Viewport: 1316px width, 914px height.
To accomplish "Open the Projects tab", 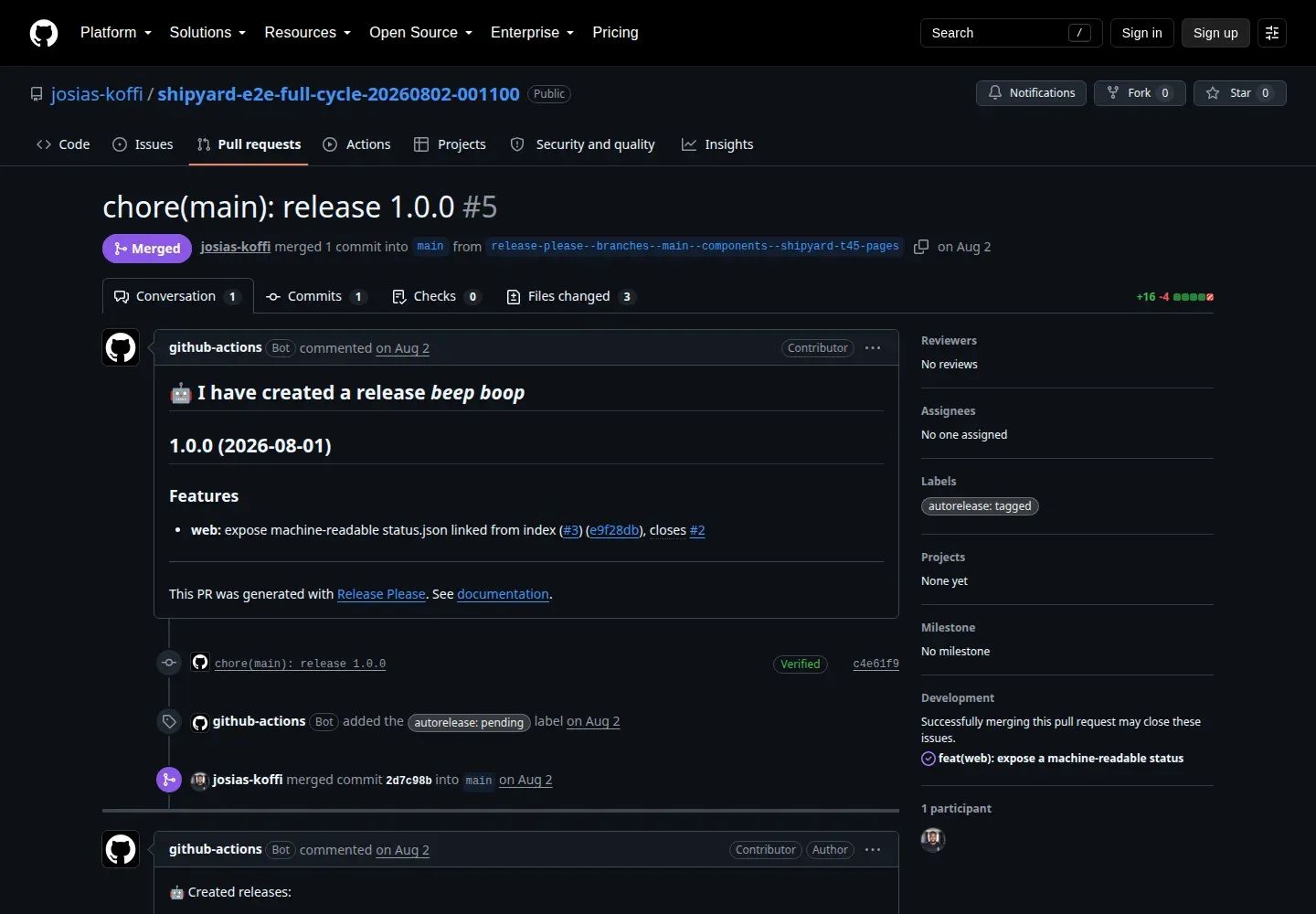I will [450, 144].
